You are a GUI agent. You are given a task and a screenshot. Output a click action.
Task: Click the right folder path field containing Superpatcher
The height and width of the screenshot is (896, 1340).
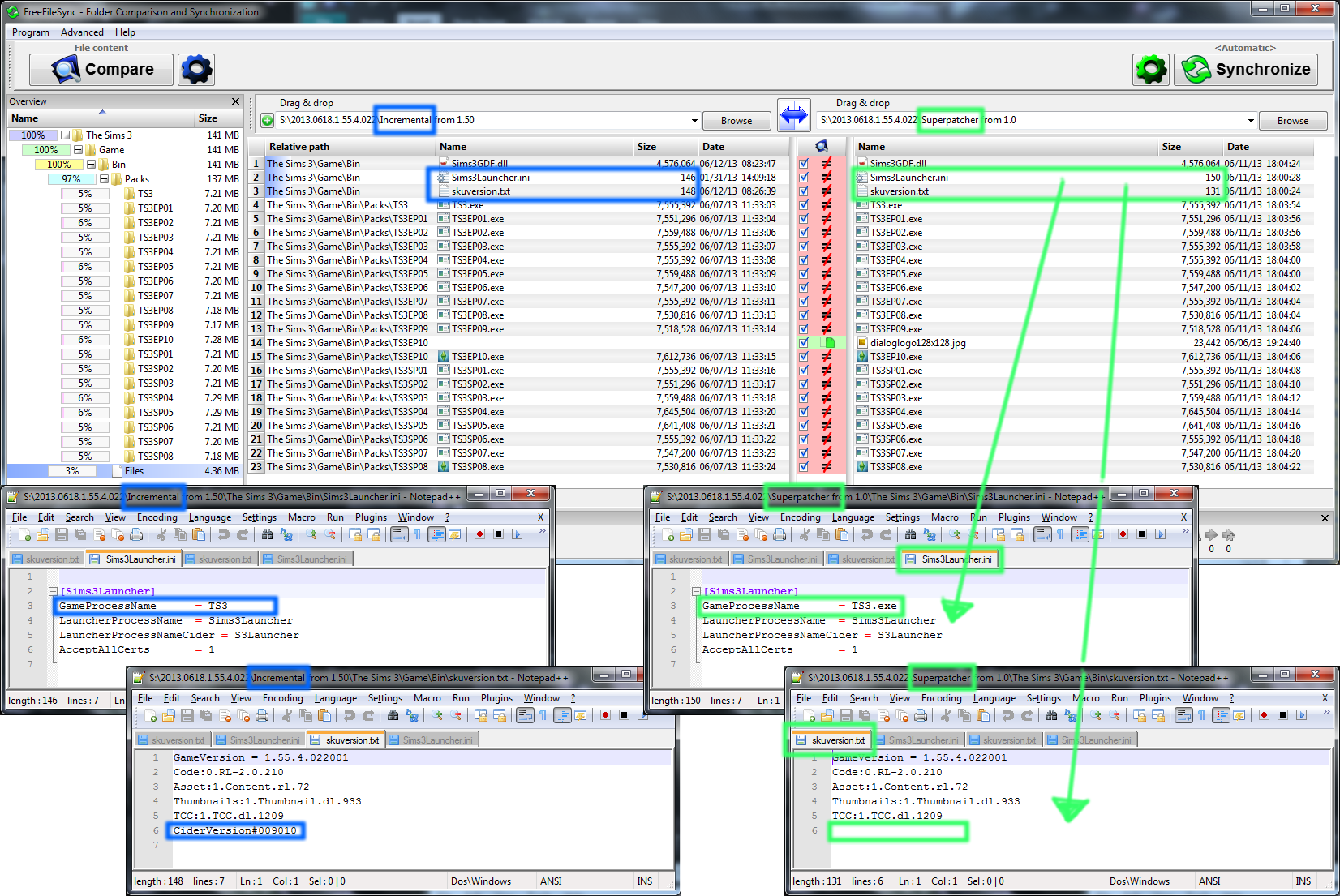point(1030,120)
